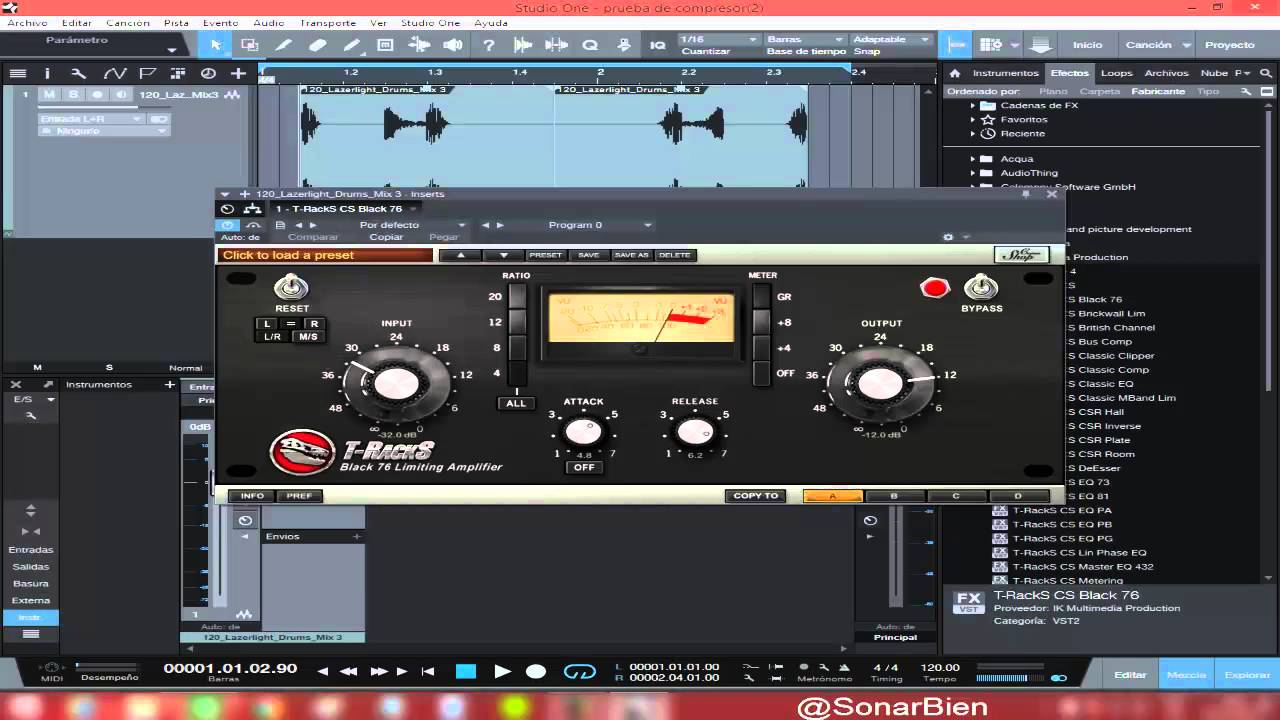The height and width of the screenshot is (720, 1280).
Task: Click the stop button in transport
Action: click(x=466, y=671)
